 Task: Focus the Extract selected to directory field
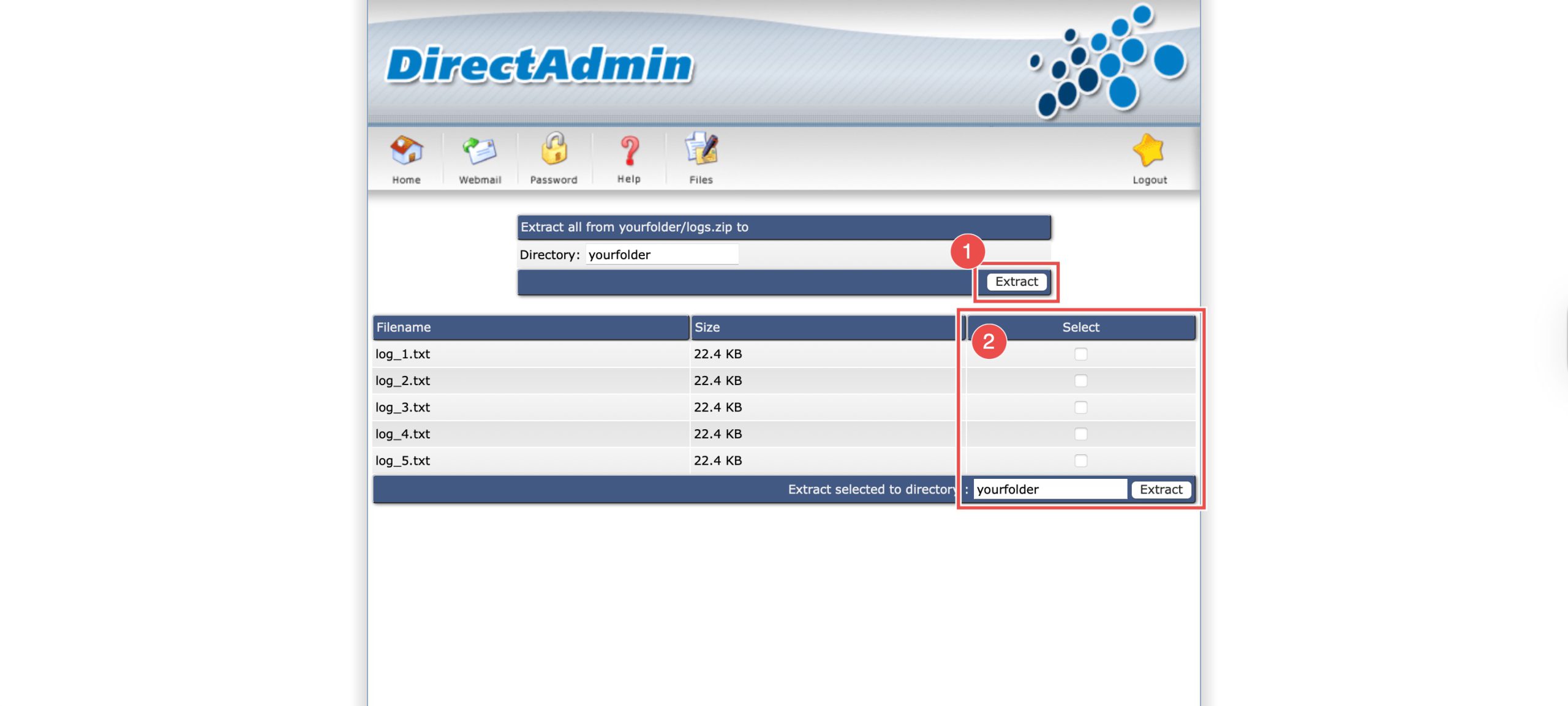point(1050,489)
